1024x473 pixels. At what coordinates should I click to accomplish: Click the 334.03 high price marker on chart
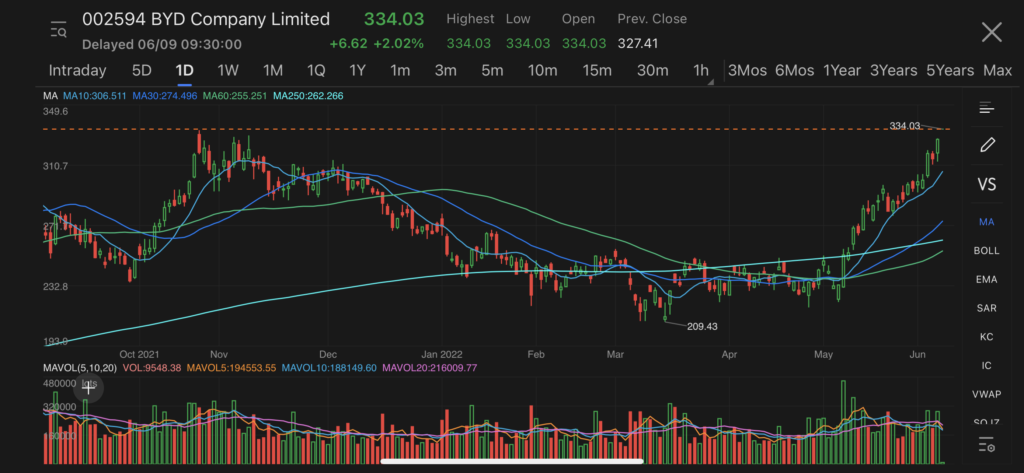(x=905, y=125)
